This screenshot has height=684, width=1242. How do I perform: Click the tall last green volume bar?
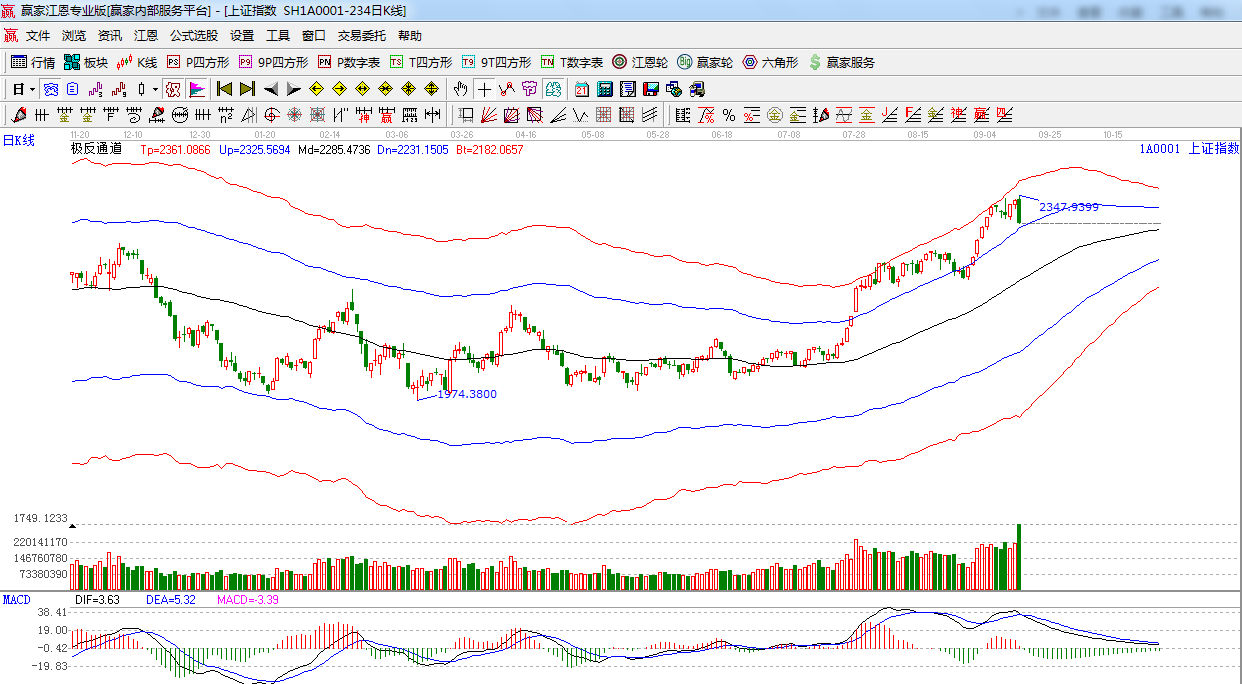(x=1019, y=556)
